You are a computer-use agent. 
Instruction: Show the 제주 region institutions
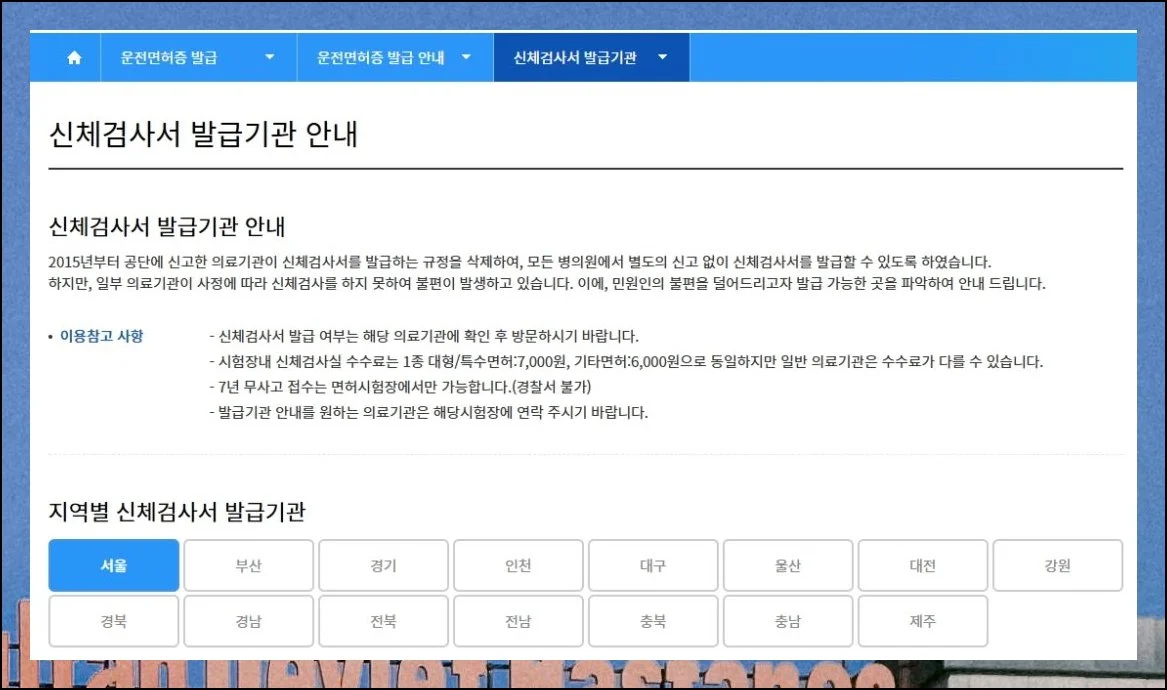pyautogui.click(x=922, y=622)
